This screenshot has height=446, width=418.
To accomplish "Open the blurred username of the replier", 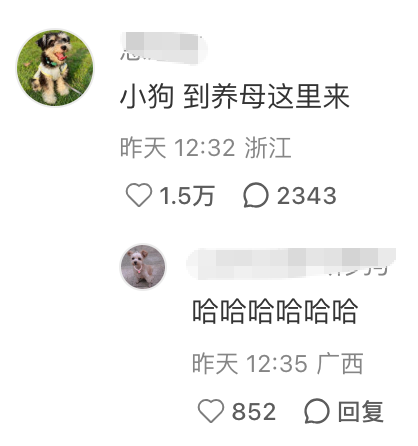I will click(291, 263).
